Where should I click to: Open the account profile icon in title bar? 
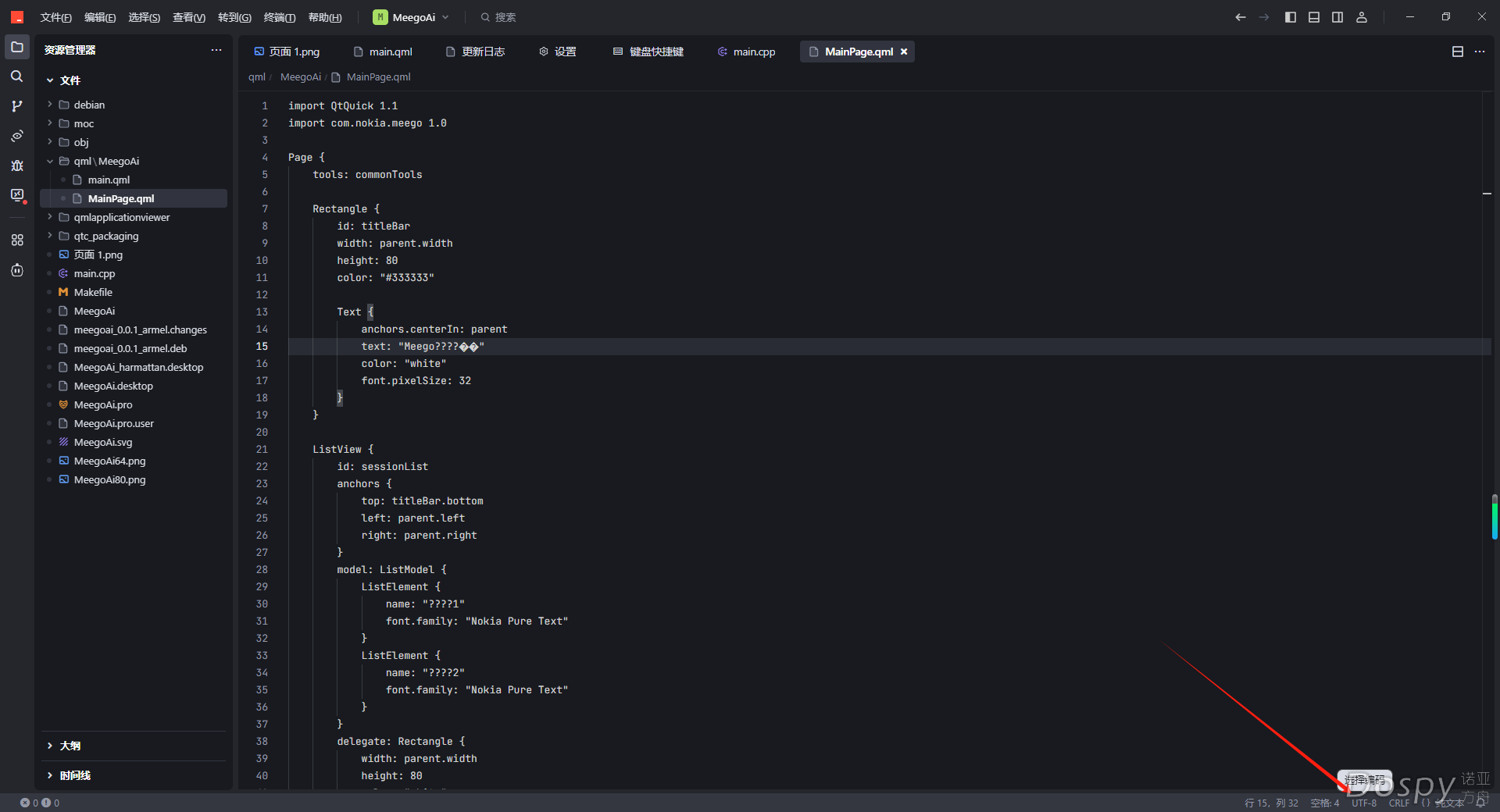point(1362,17)
